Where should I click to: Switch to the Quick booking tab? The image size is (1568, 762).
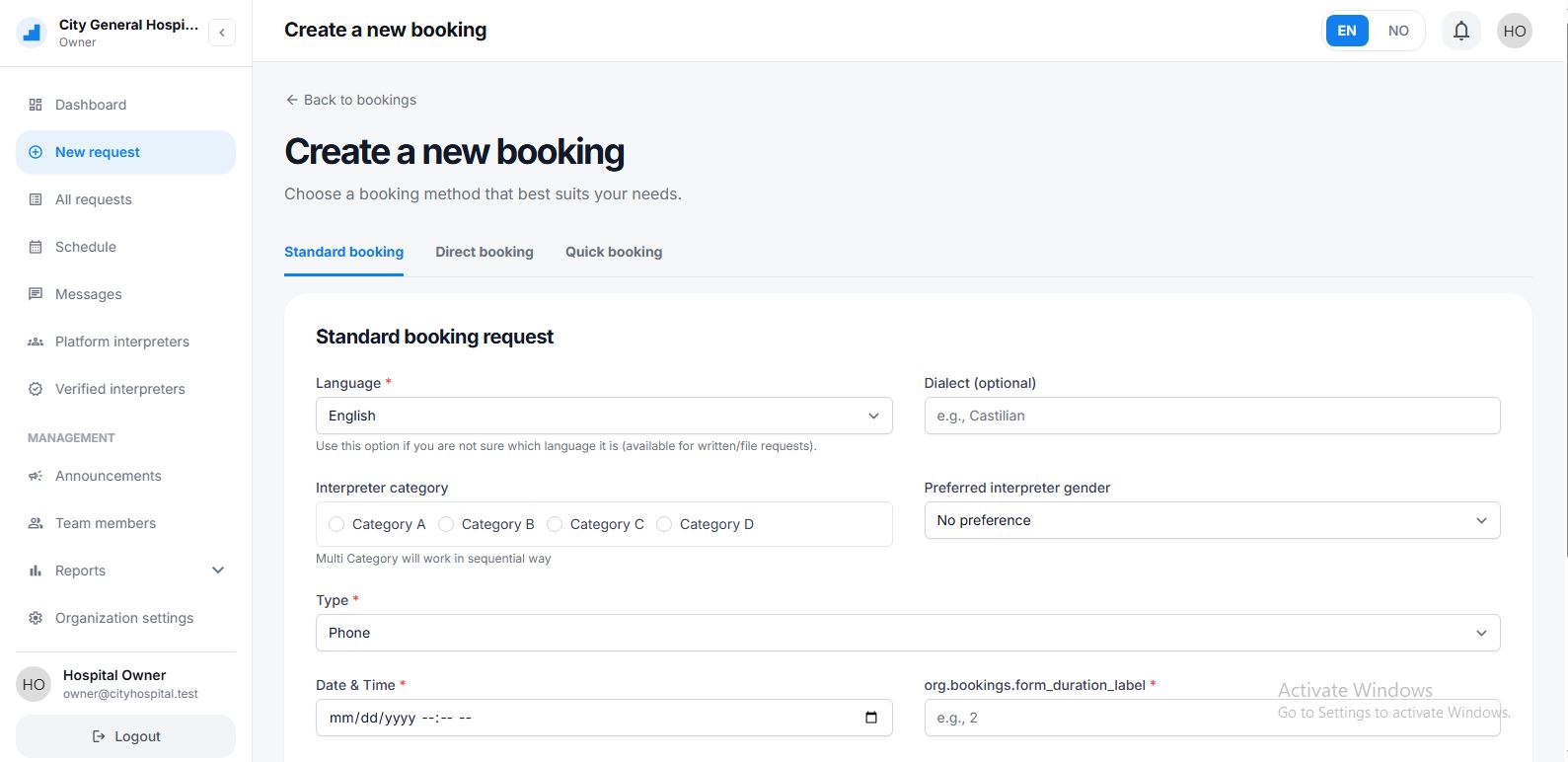(x=613, y=252)
